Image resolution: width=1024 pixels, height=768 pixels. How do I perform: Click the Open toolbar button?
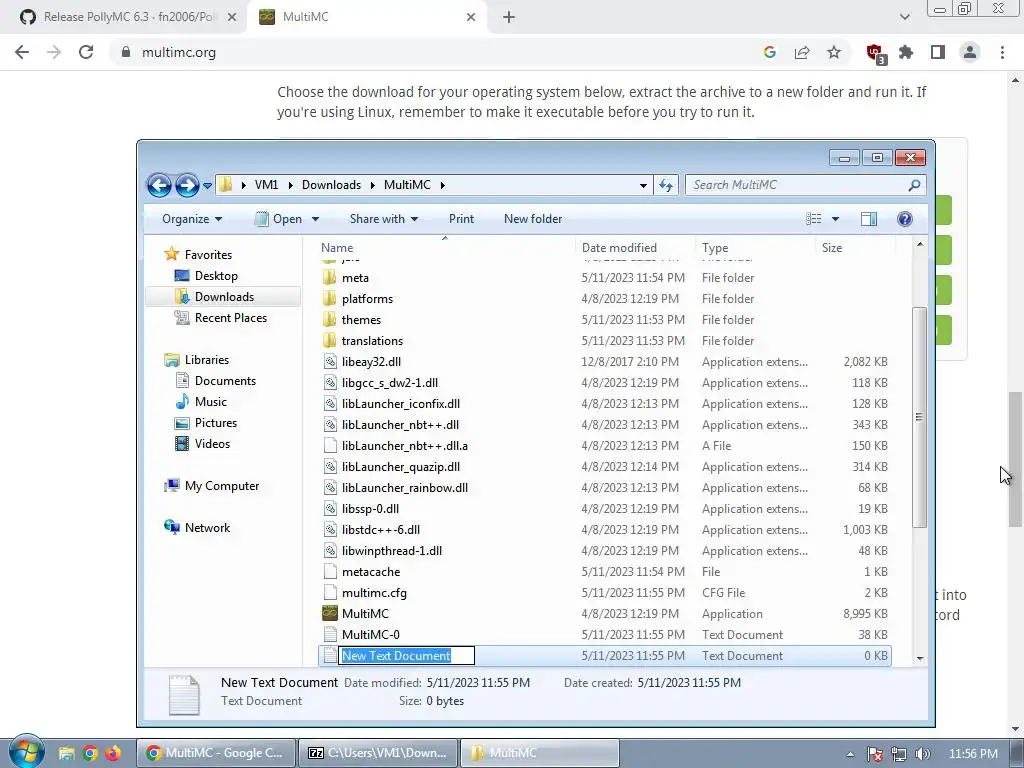[278, 219]
